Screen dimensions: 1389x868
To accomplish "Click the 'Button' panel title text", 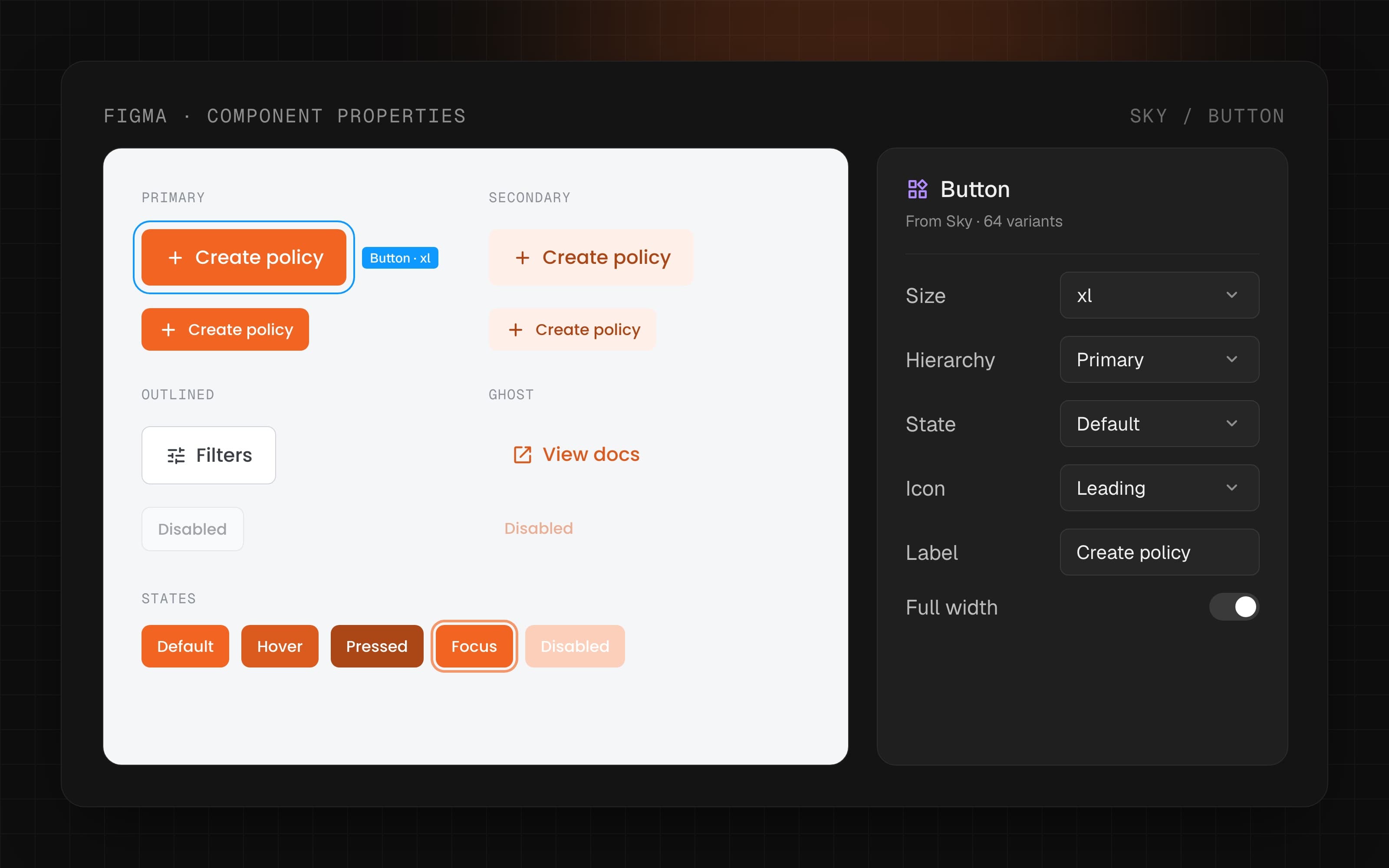I will [975, 189].
